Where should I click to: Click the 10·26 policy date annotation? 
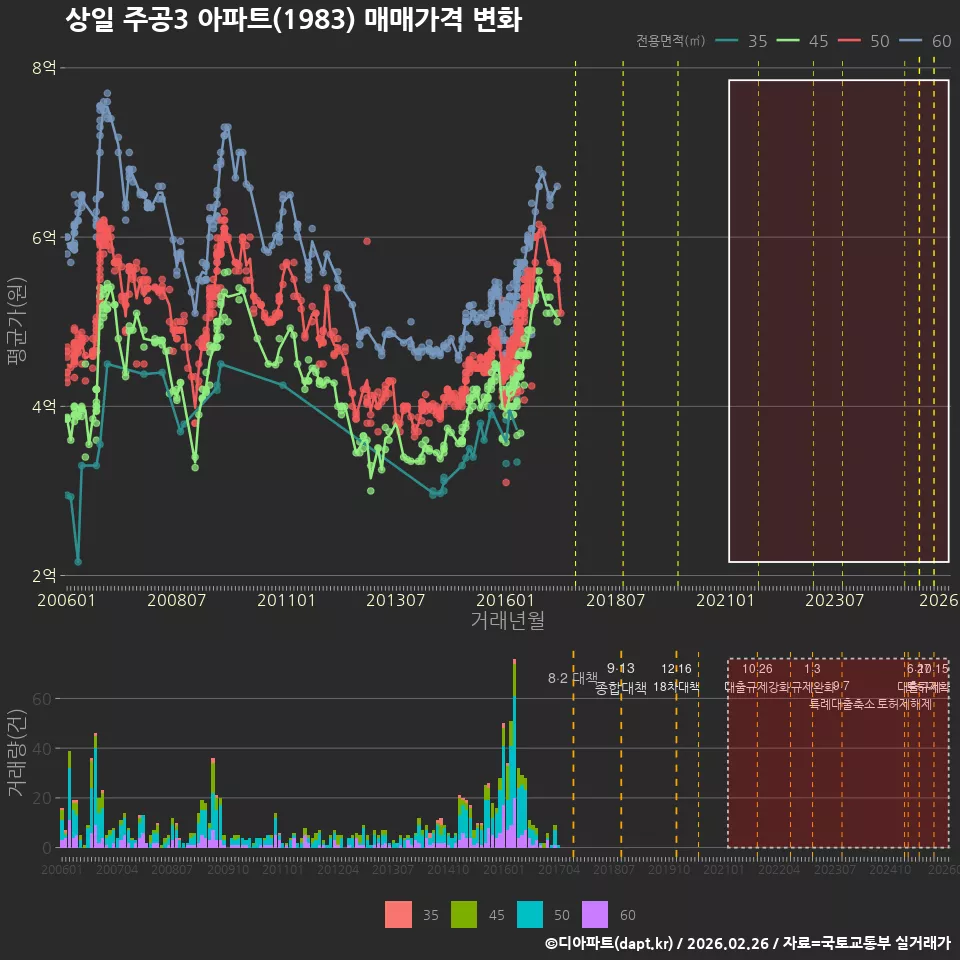point(757,669)
